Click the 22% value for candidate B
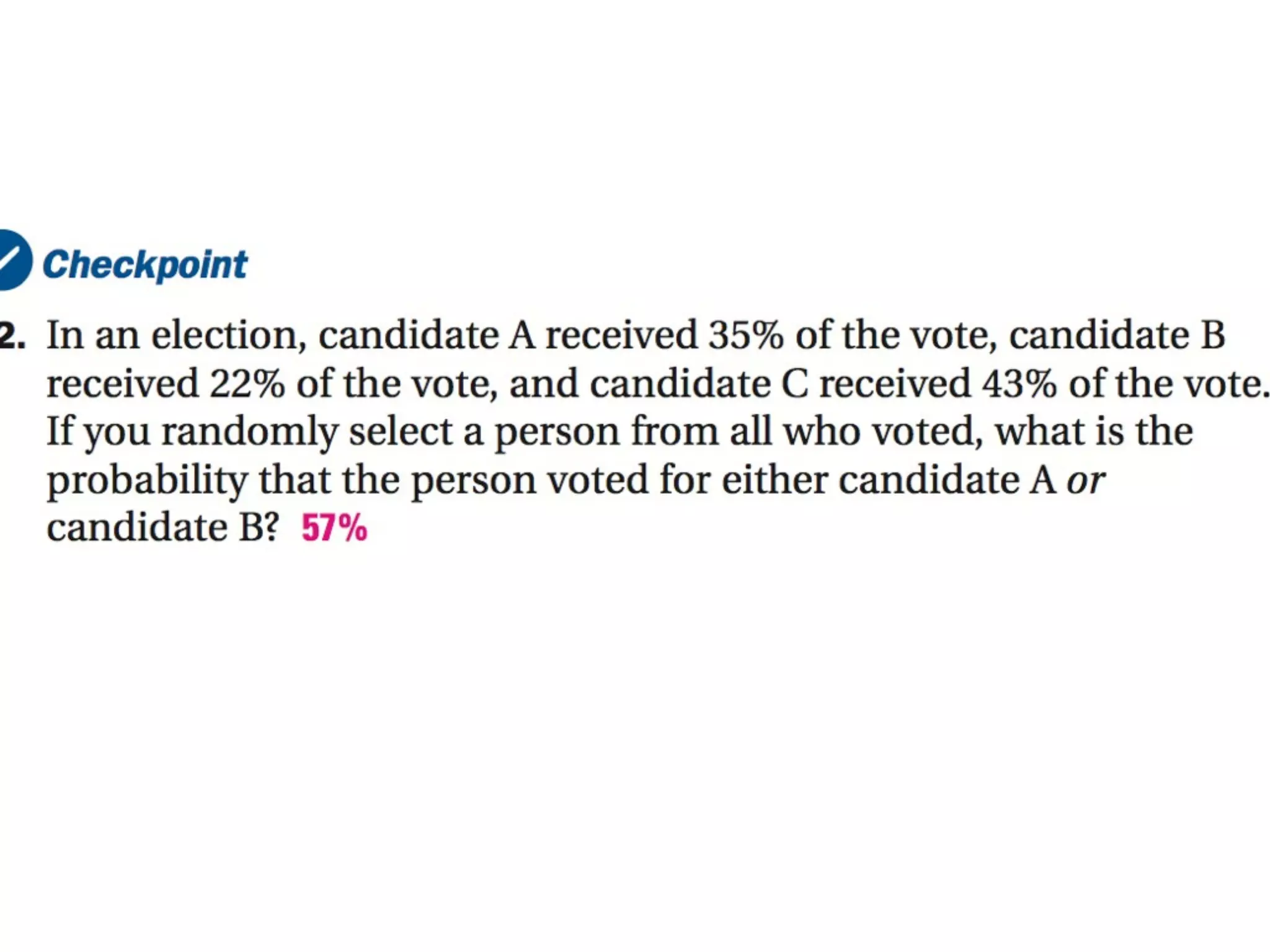 [247, 384]
